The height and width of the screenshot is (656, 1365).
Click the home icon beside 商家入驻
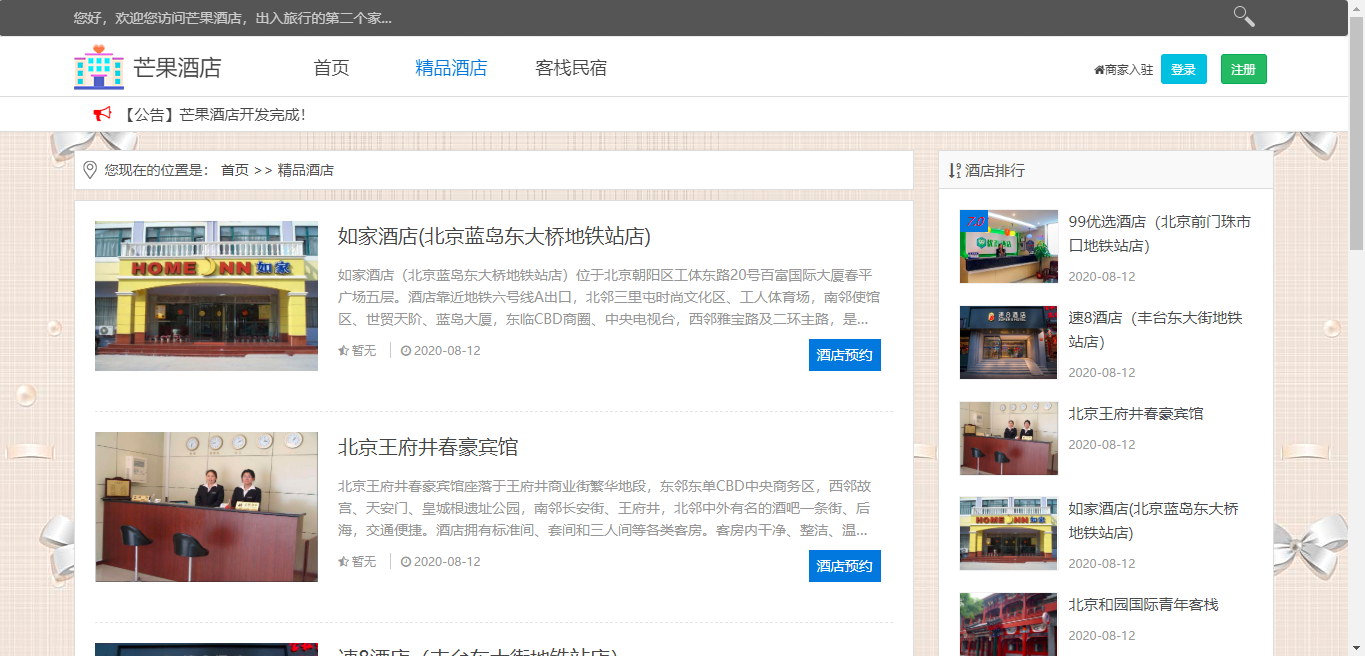1099,70
